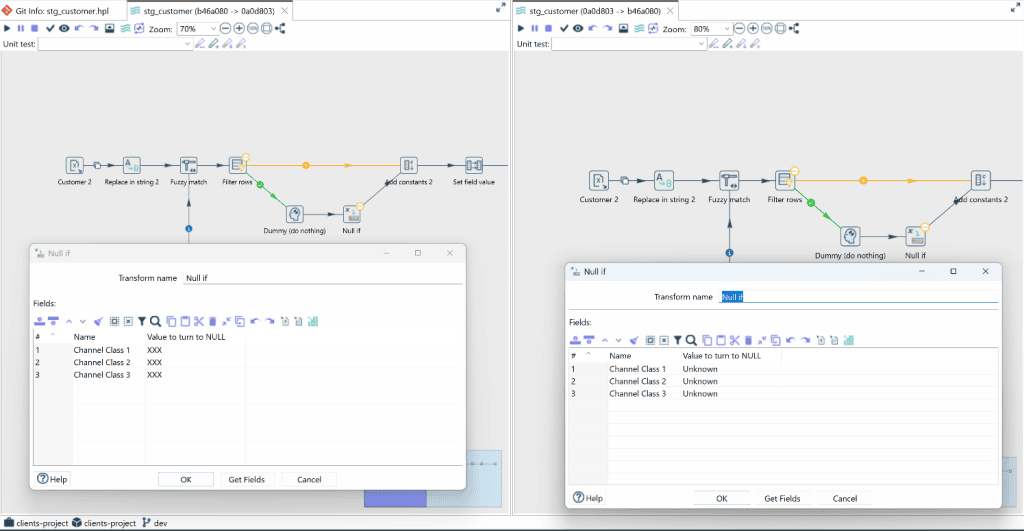This screenshot has width=1024, height=531.
Task: Run the pipeline in the right pane
Action: (x=521, y=28)
